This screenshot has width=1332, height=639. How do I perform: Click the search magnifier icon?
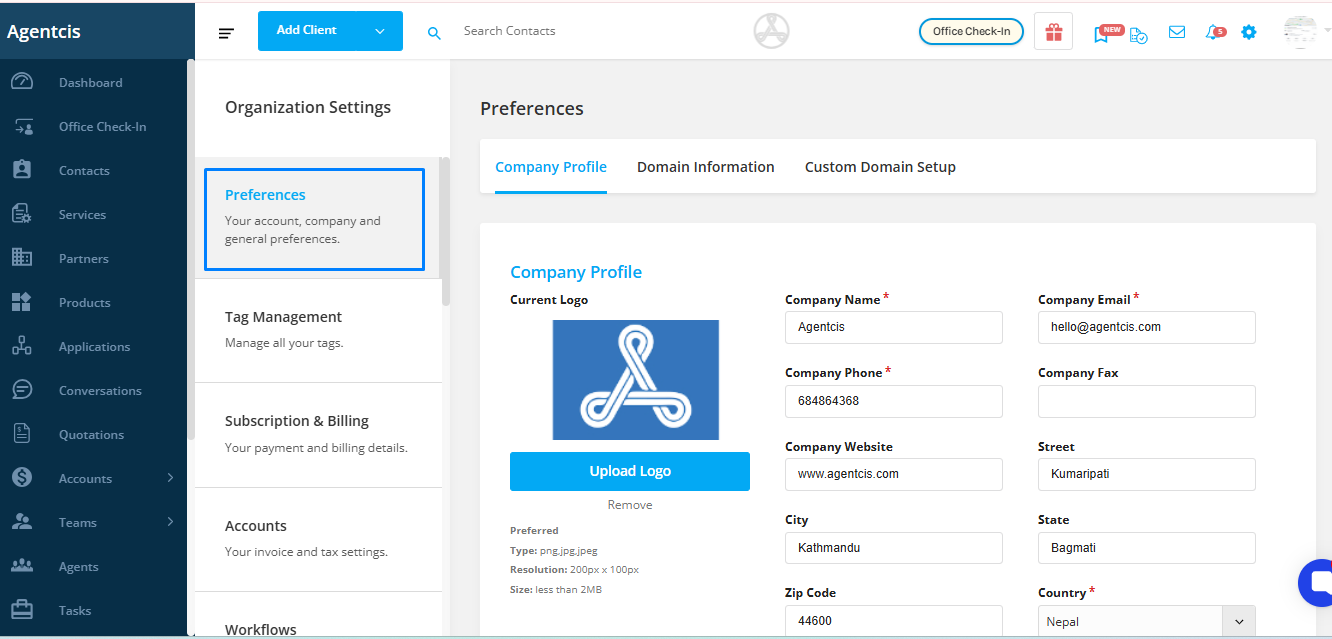tap(434, 33)
